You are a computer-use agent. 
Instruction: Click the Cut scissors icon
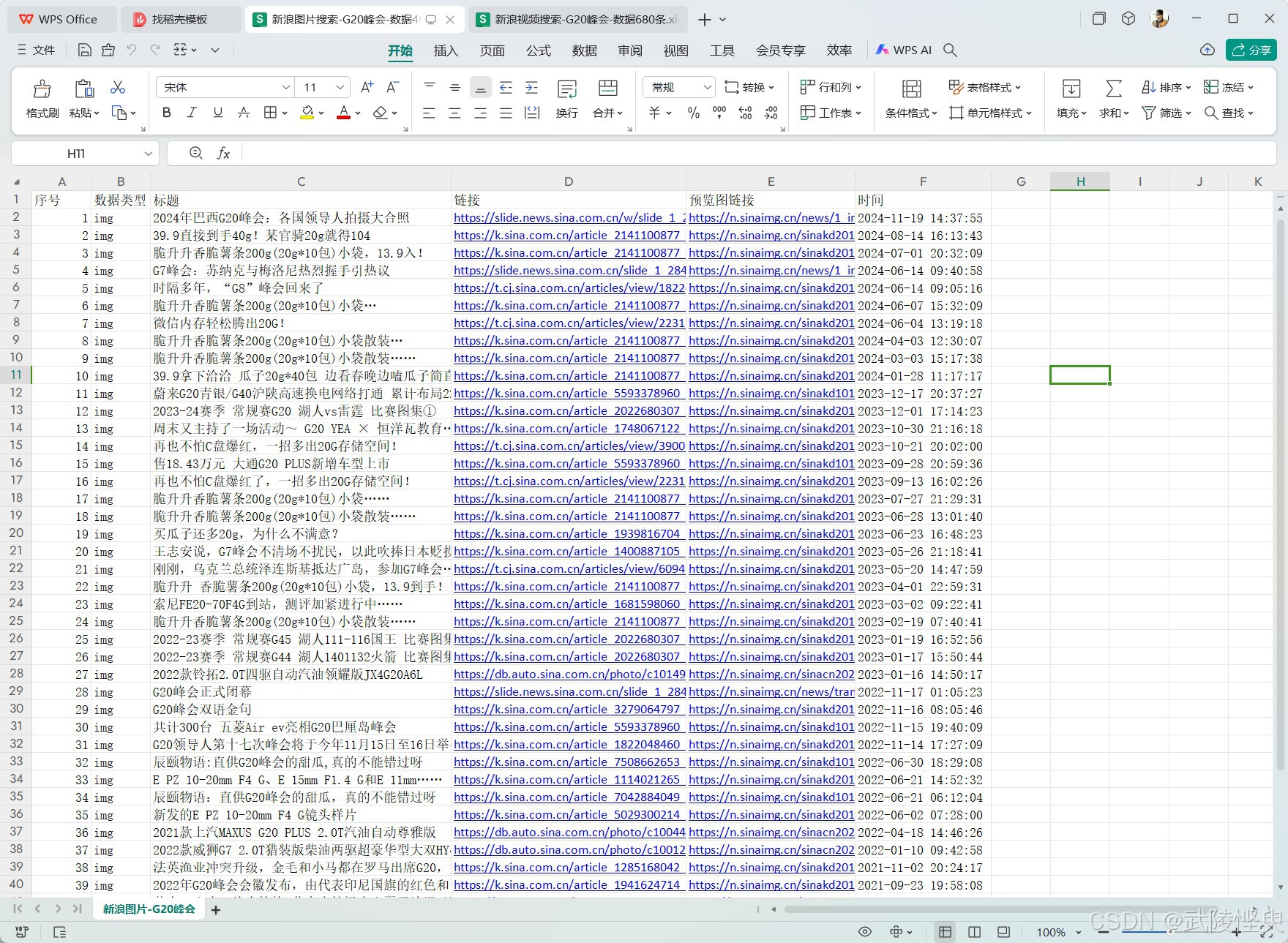(x=117, y=87)
